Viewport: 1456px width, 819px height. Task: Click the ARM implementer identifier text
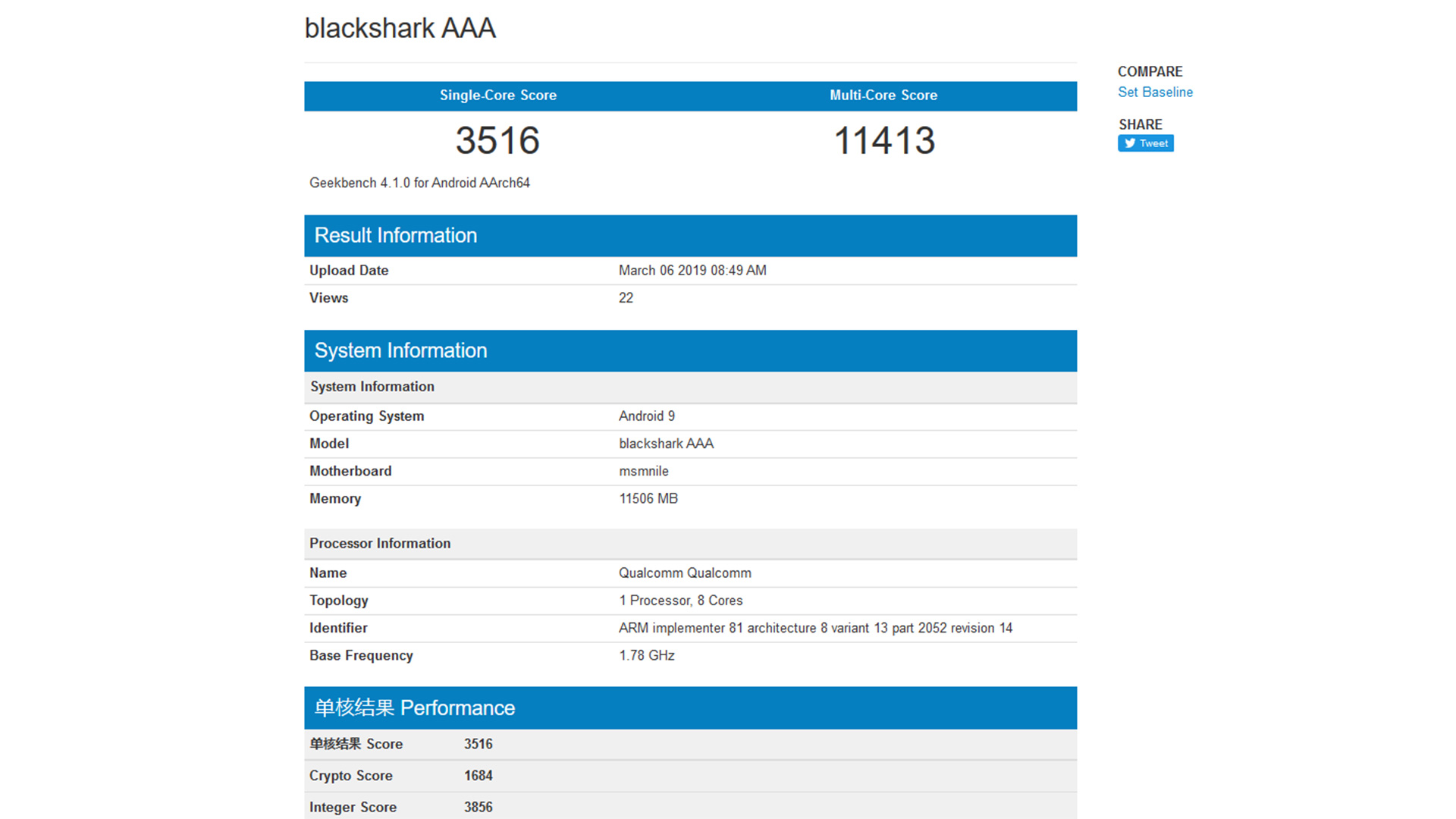[x=814, y=628]
